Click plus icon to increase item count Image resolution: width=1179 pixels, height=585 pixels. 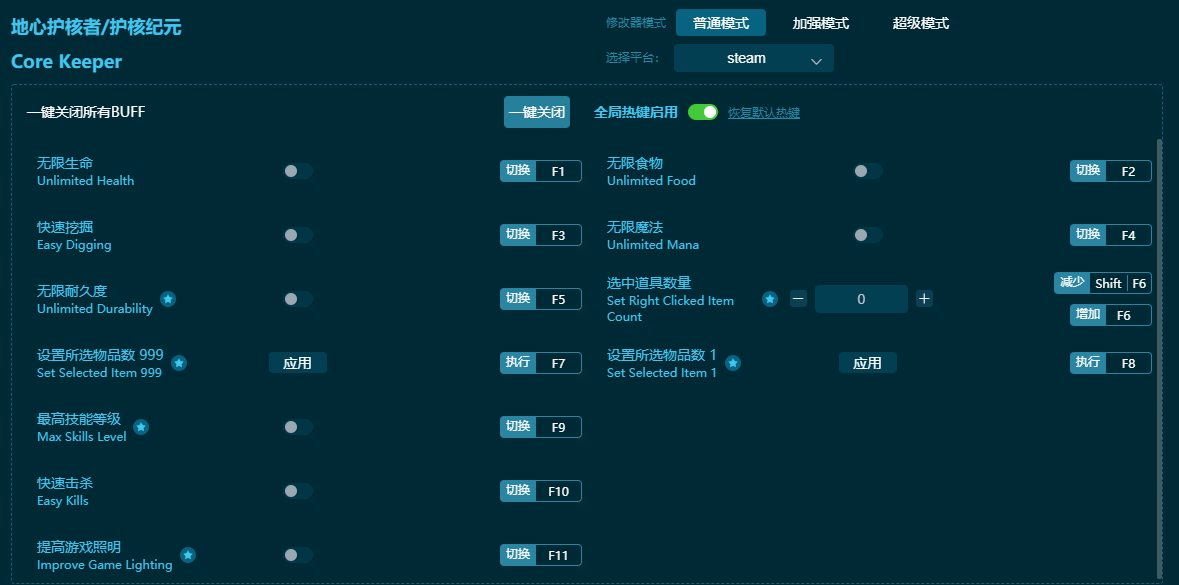coord(924,299)
